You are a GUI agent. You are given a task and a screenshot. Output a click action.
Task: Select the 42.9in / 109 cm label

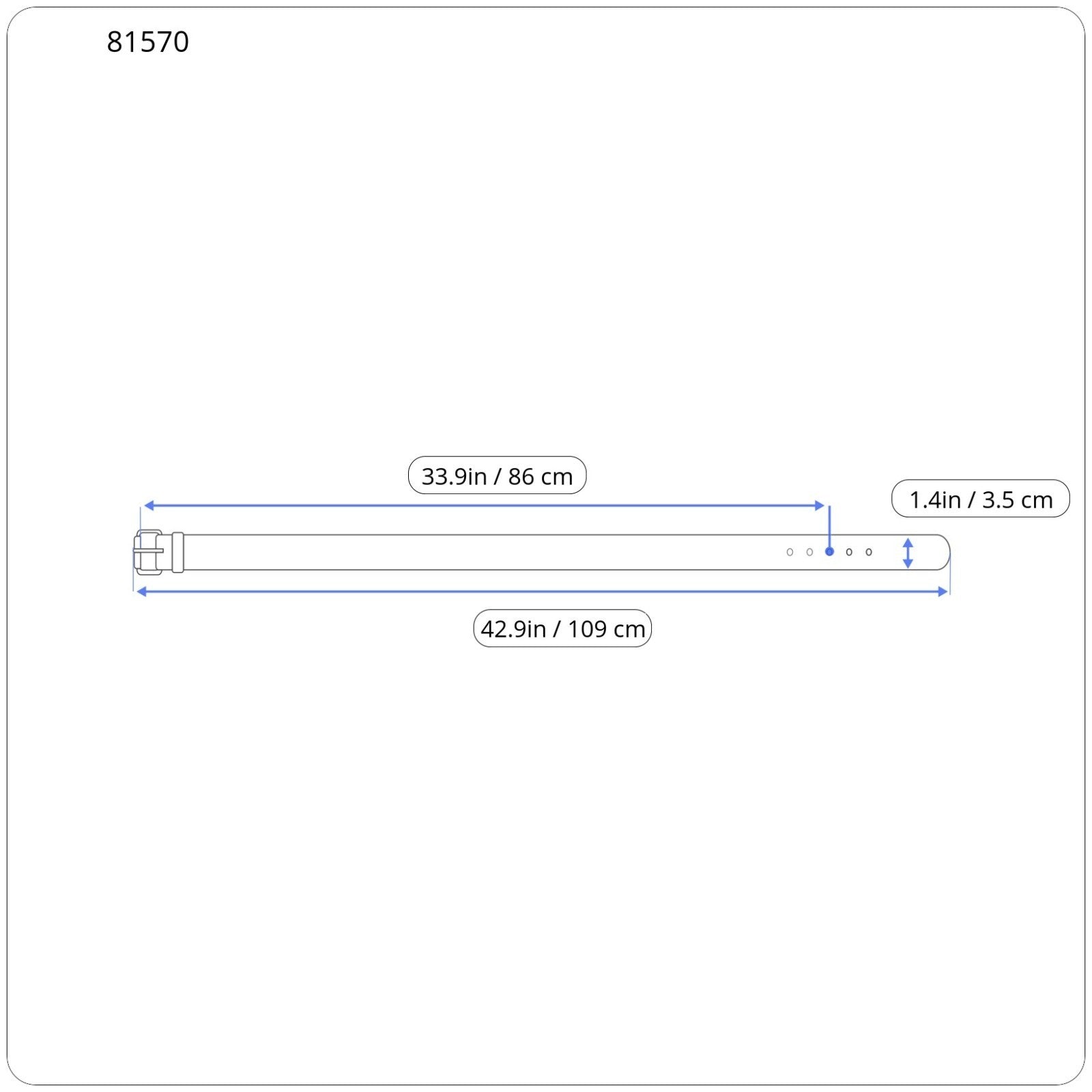tap(562, 629)
